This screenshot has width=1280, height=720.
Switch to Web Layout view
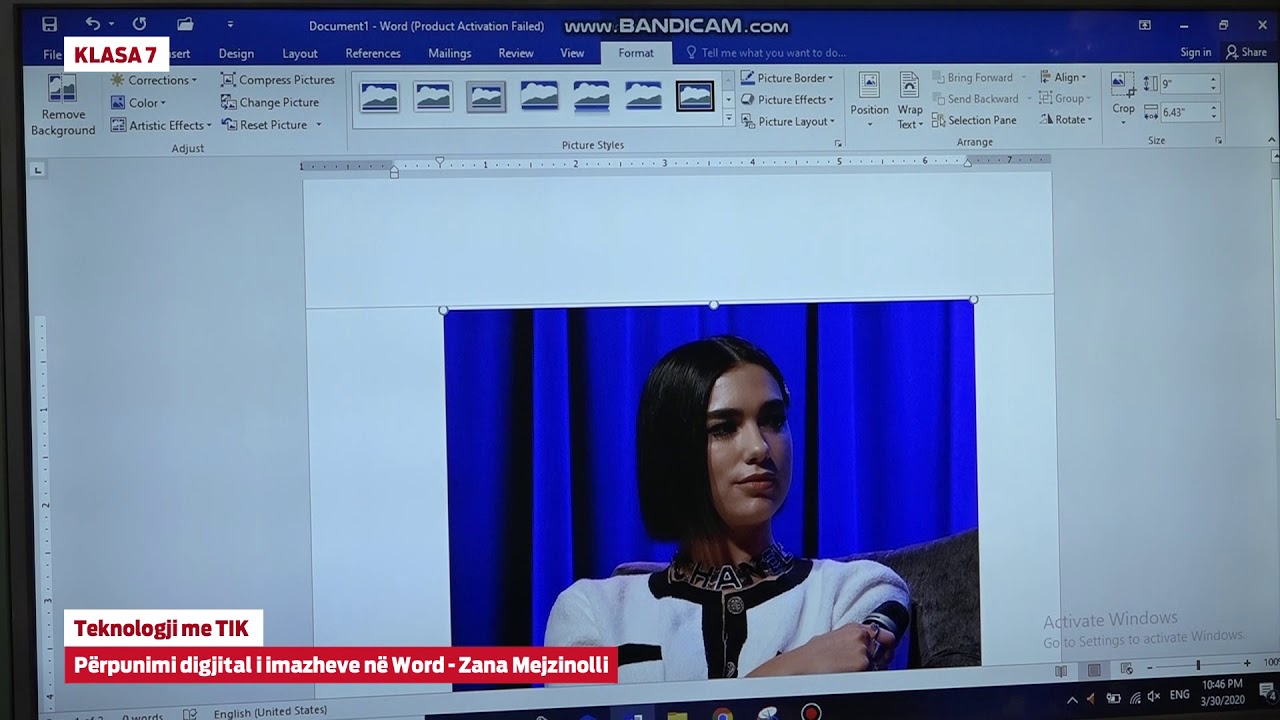pyautogui.click(x=1127, y=668)
